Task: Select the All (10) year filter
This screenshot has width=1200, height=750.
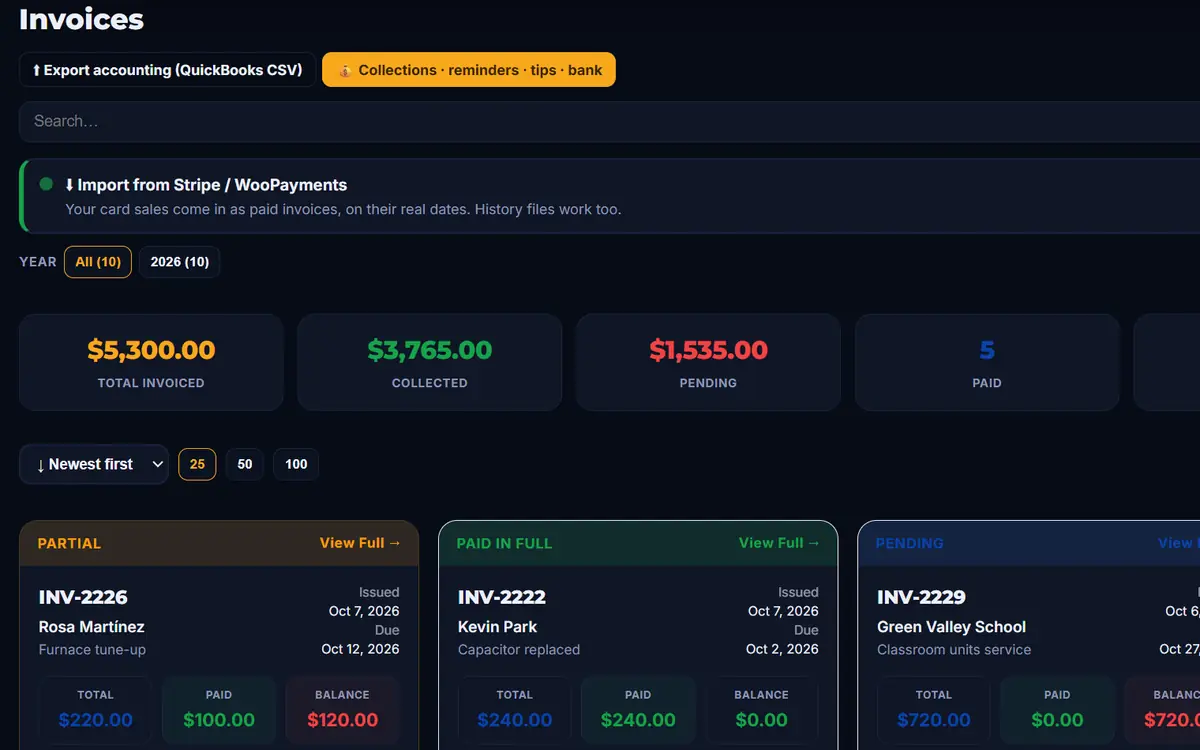Action: click(98, 262)
